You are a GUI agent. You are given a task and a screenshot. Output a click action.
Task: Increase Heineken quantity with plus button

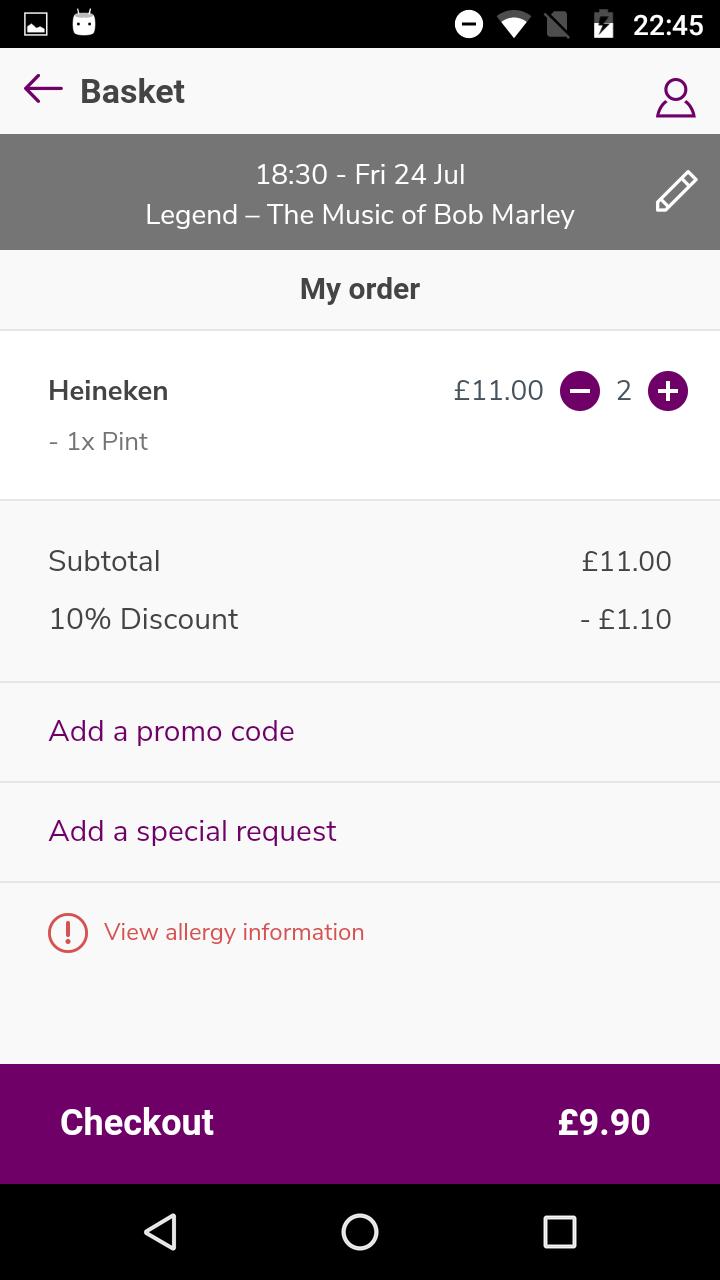click(x=668, y=391)
